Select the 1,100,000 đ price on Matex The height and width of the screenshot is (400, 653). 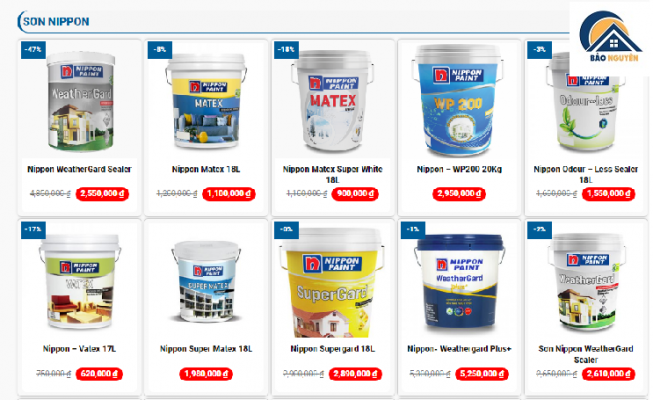coord(229,194)
